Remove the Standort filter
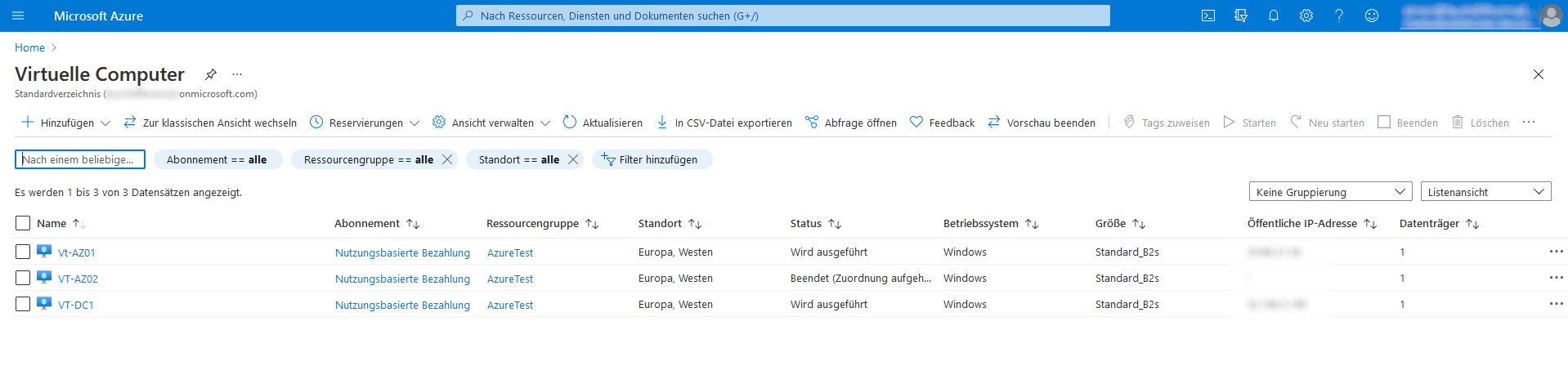1568x366 pixels. coord(573,159)
